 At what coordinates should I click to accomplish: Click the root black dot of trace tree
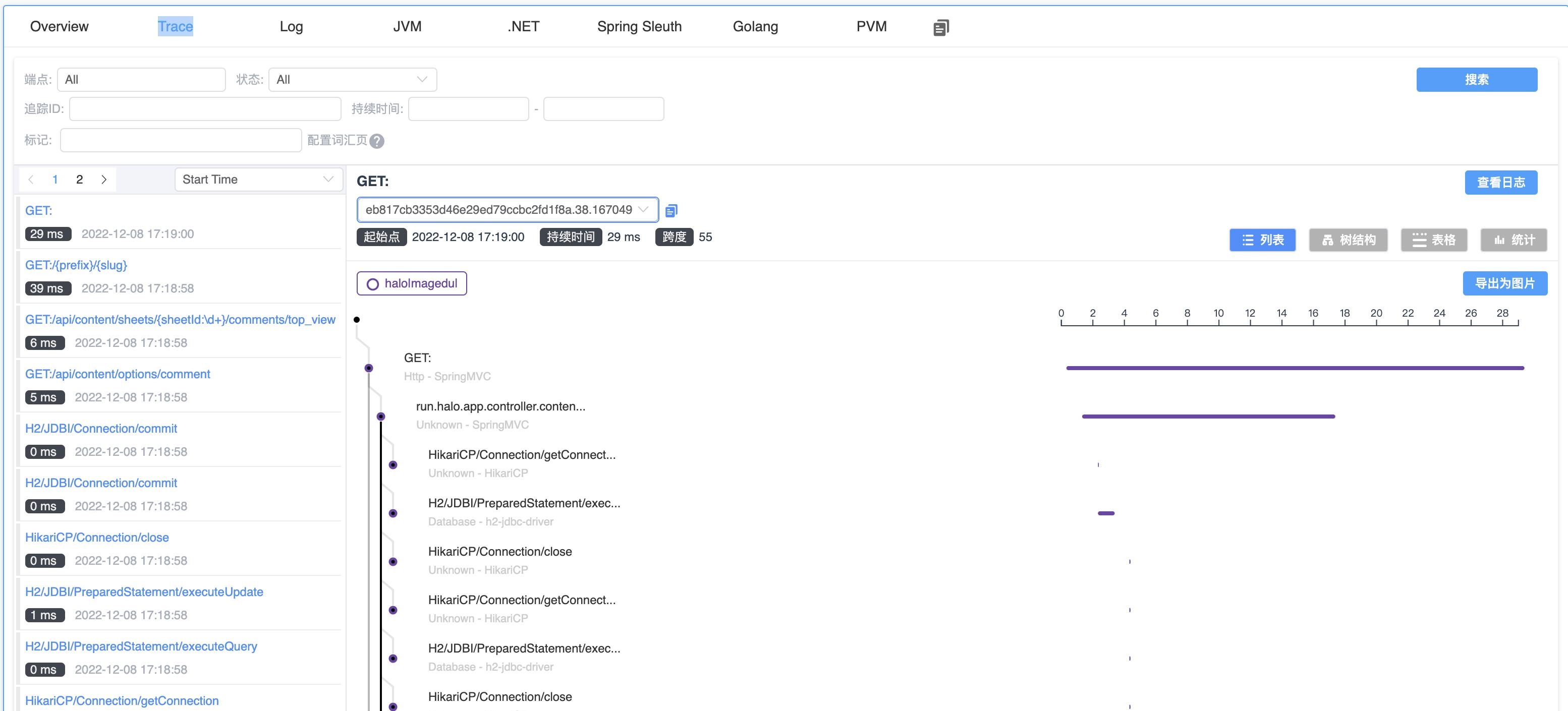[x=357, y=319]
